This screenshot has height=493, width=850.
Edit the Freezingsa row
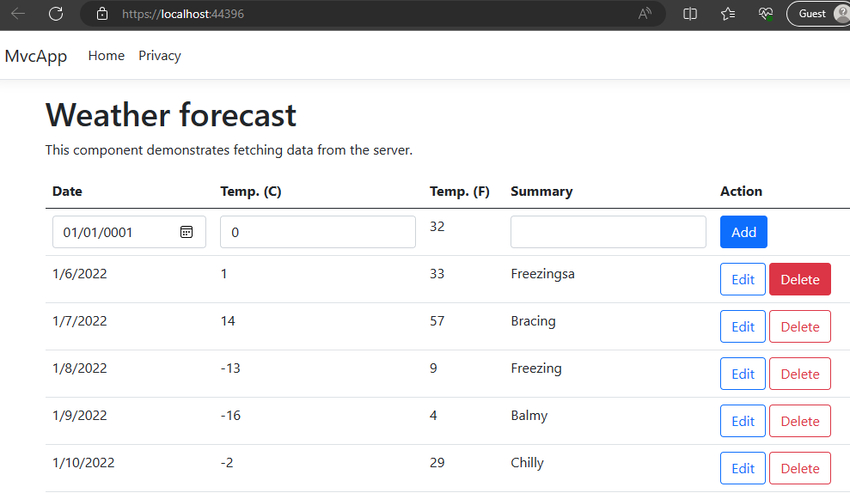[743, 279]
